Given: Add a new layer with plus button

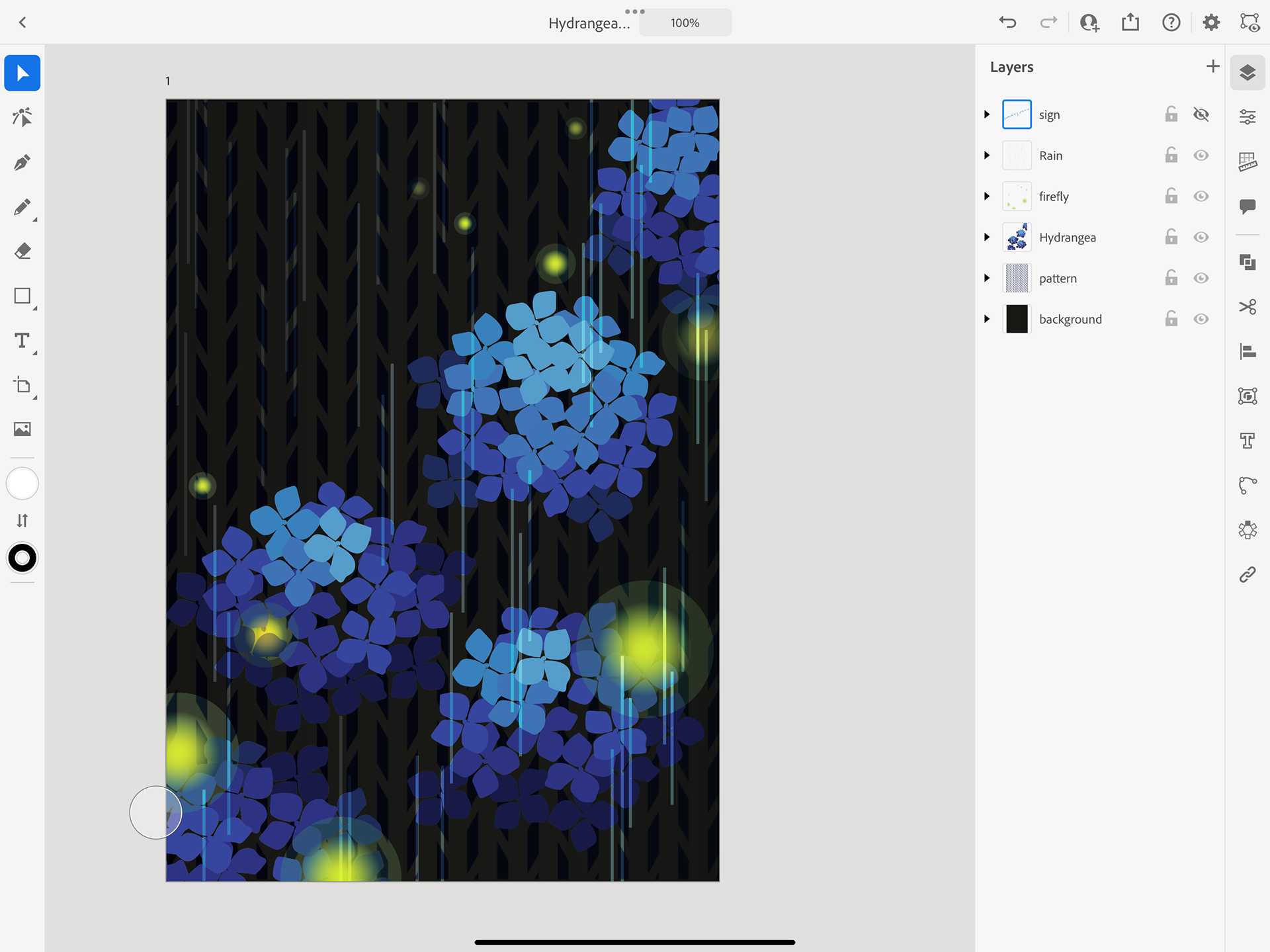Looking at the screenshot, I should coord(1212,66).
